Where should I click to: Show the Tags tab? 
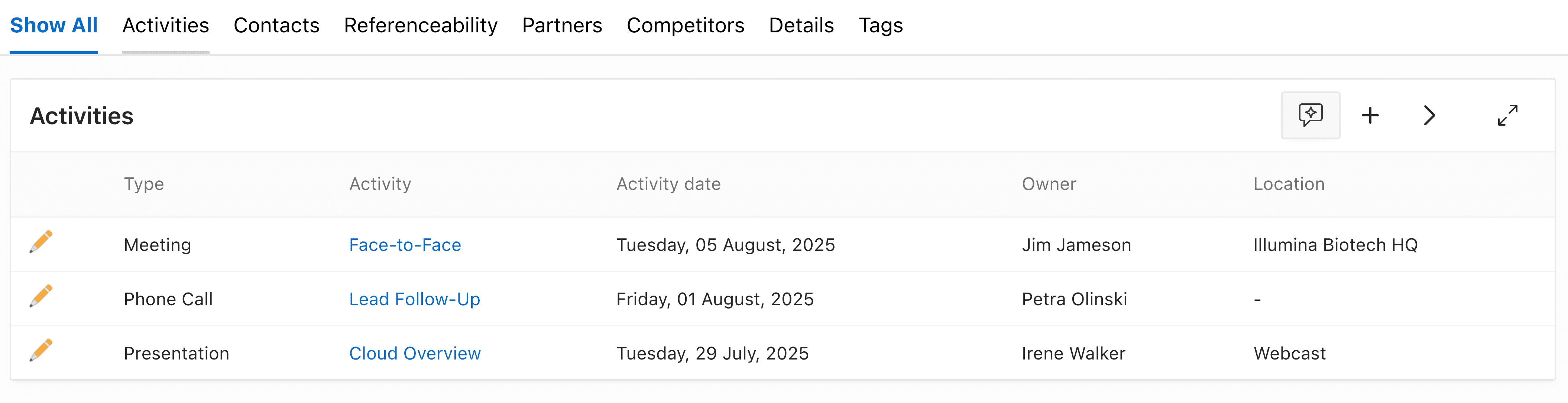click(x=880, y=26)
